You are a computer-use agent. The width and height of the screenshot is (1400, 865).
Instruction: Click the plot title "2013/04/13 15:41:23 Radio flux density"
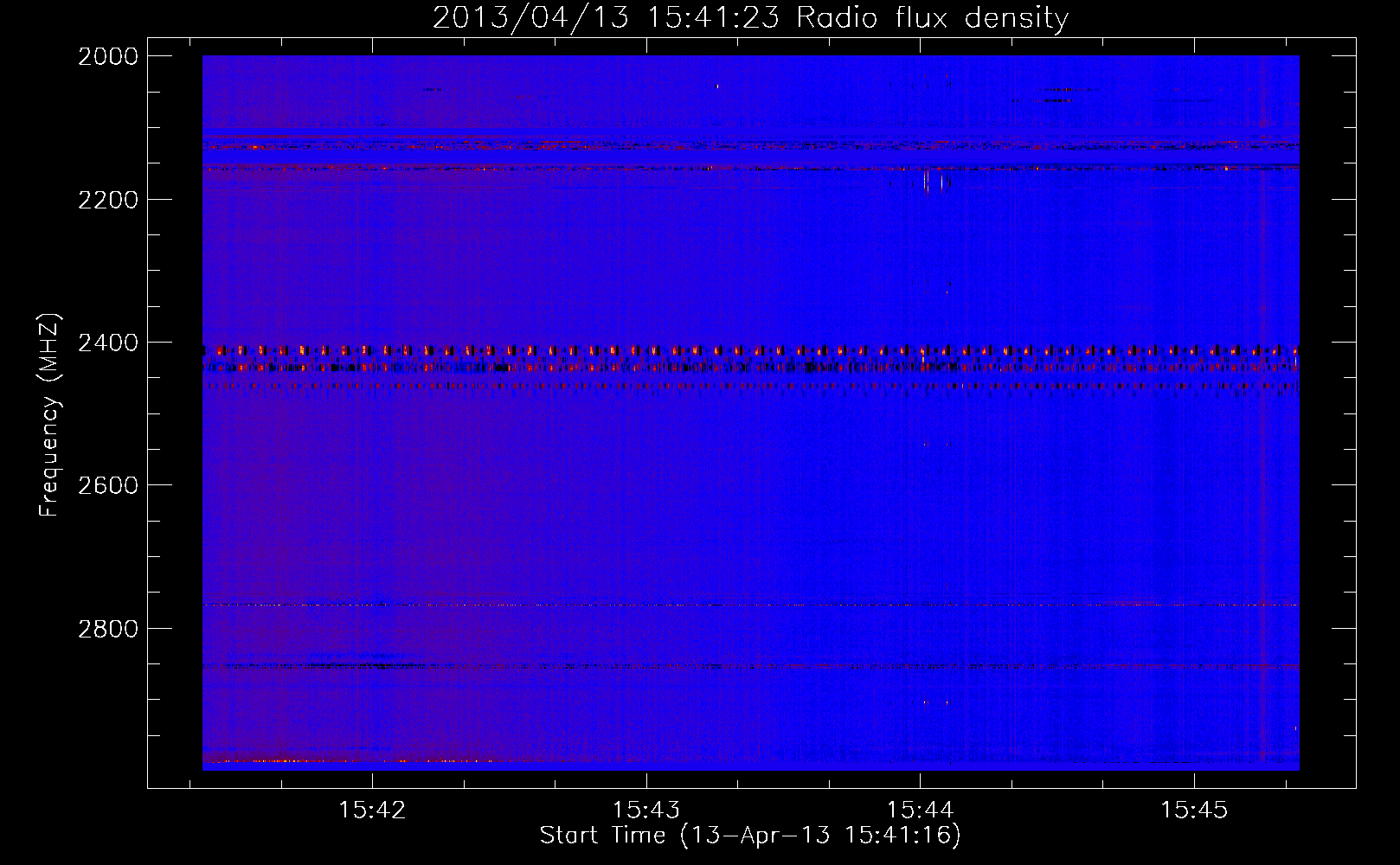751,18
